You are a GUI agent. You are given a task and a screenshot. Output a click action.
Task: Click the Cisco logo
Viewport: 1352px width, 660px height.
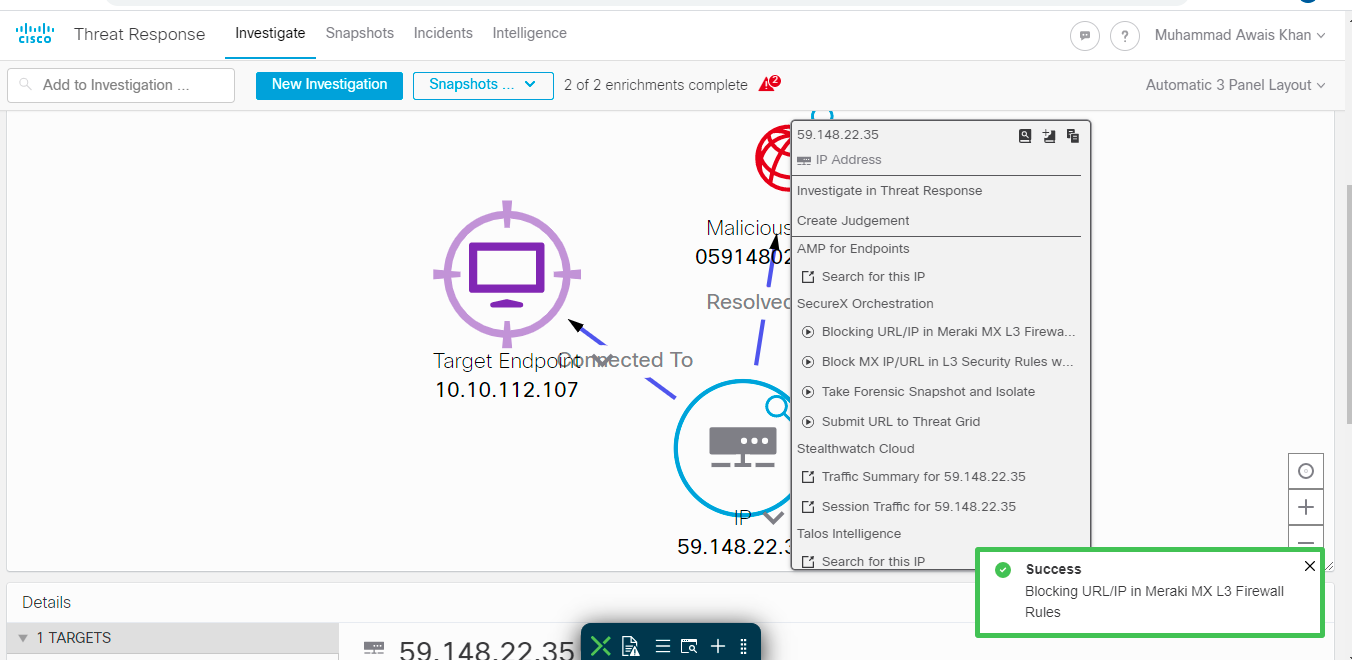[35, 34]
